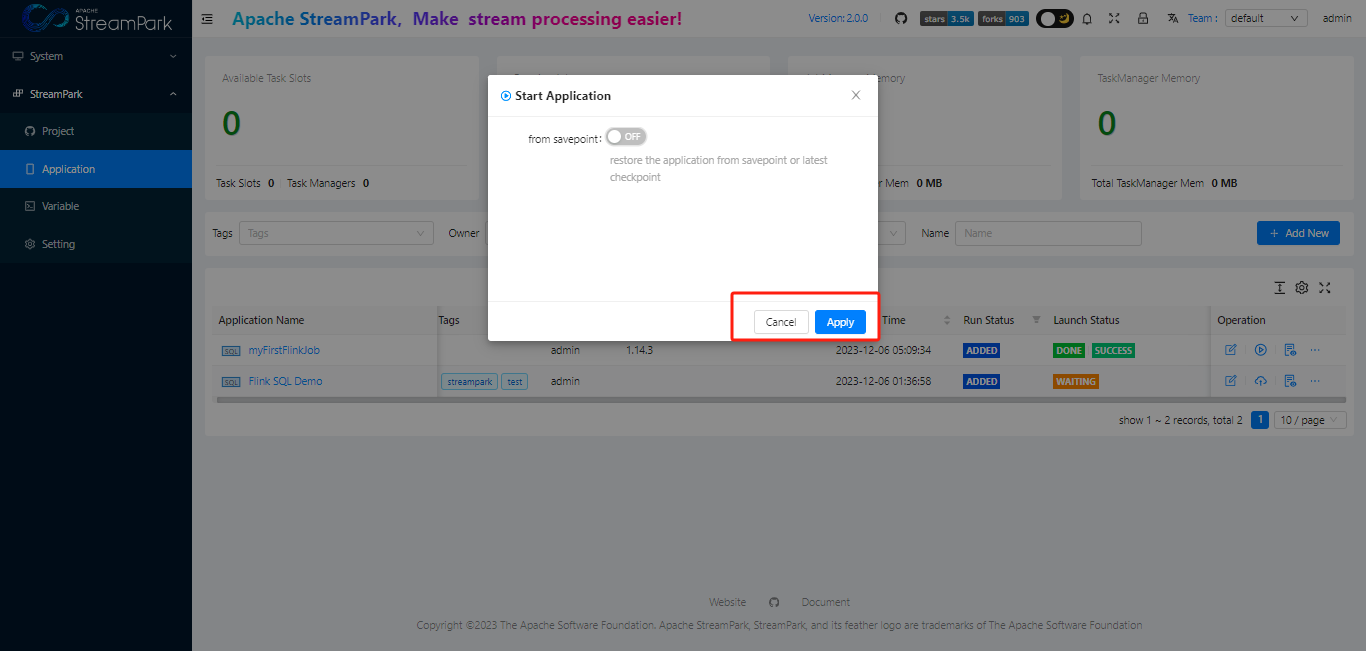Edit the Flink SQL Demo application
The width and height of the screenshot is (1366, 651).
point(1231,381)
